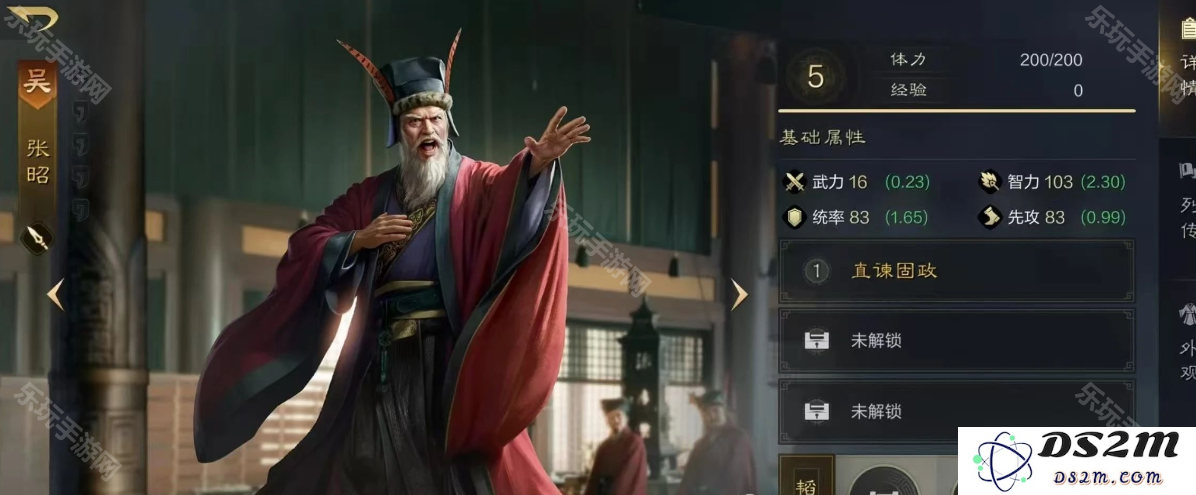
Task: Open the DS2M site logo
Action: coord(1076,461)
